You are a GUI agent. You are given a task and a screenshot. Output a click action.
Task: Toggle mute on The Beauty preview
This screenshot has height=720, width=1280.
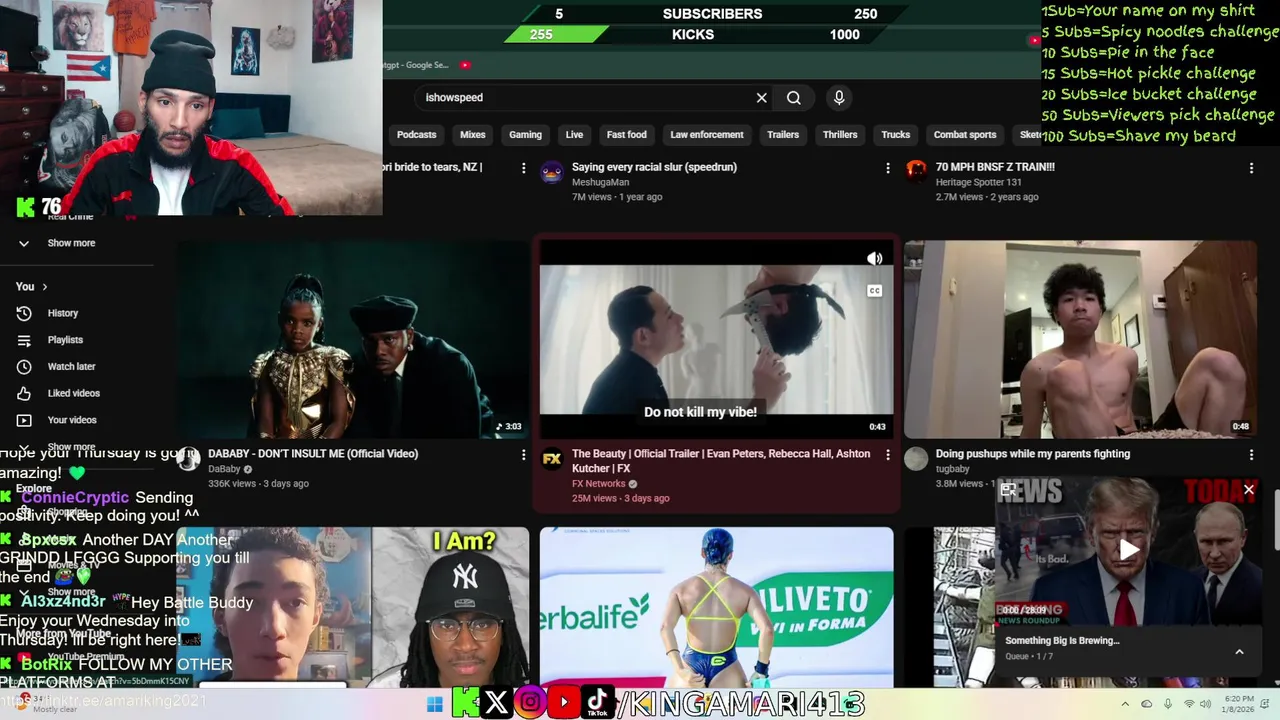[875, 259]
